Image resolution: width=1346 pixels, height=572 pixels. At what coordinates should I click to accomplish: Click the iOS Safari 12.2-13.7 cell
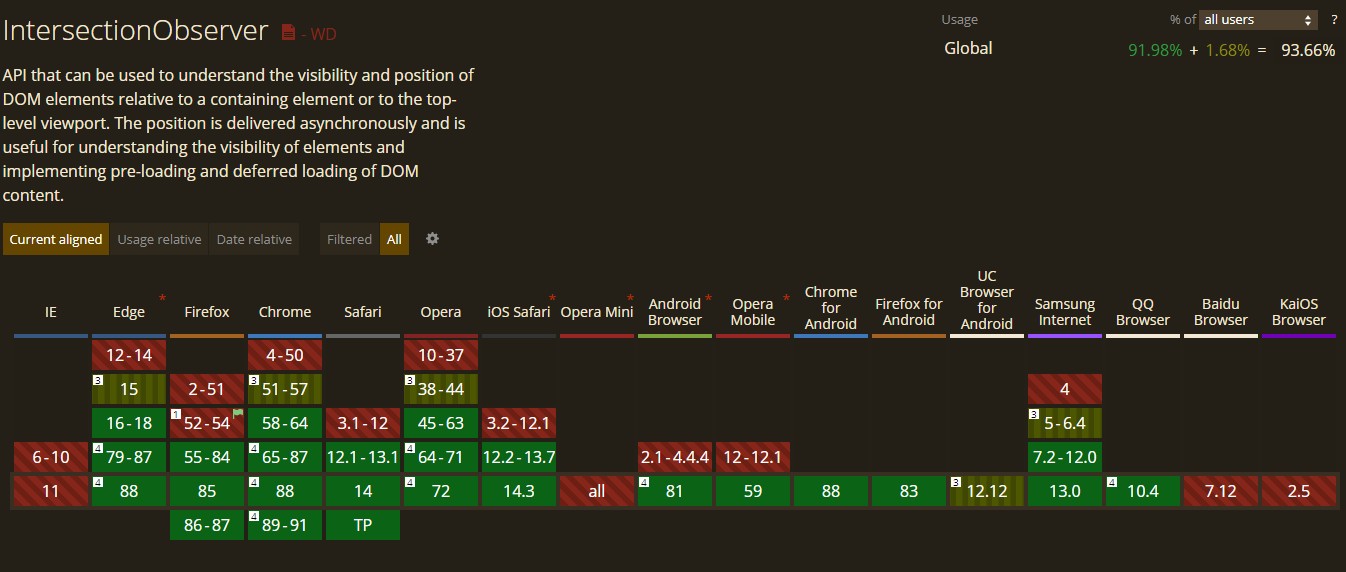point(519,457)
